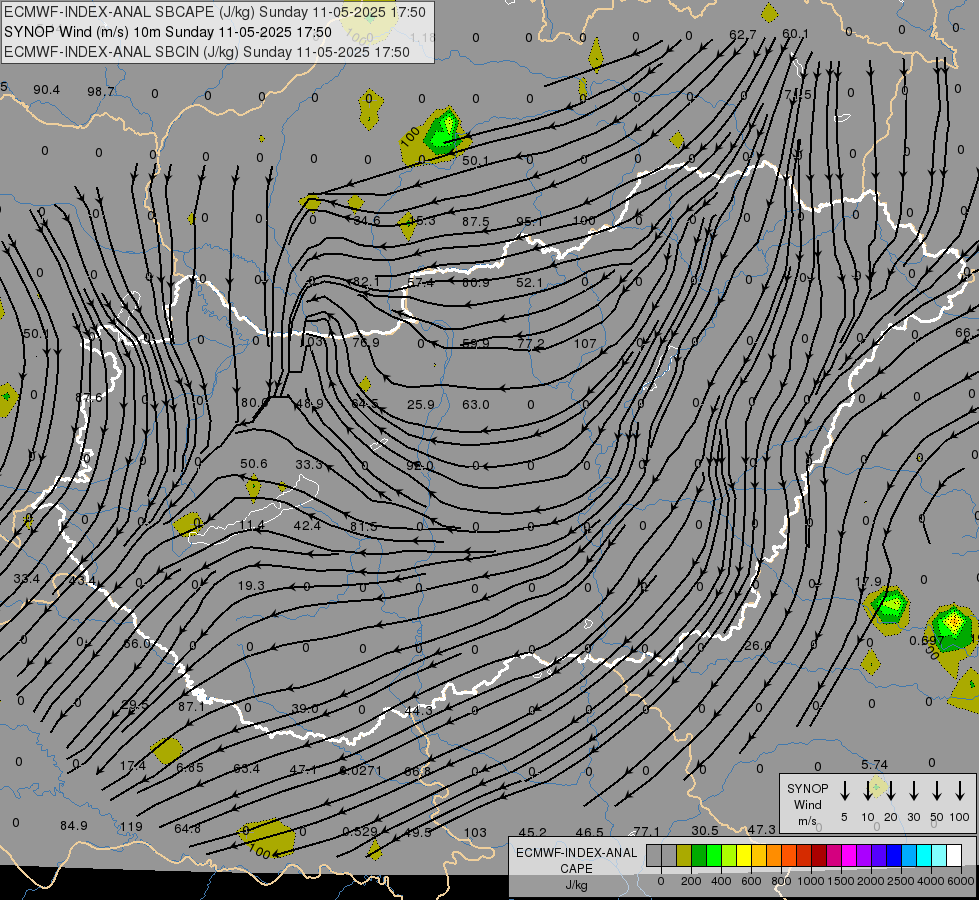
Task: Click the 6000 tick label on the colorbar
Action: click(961, 881)
